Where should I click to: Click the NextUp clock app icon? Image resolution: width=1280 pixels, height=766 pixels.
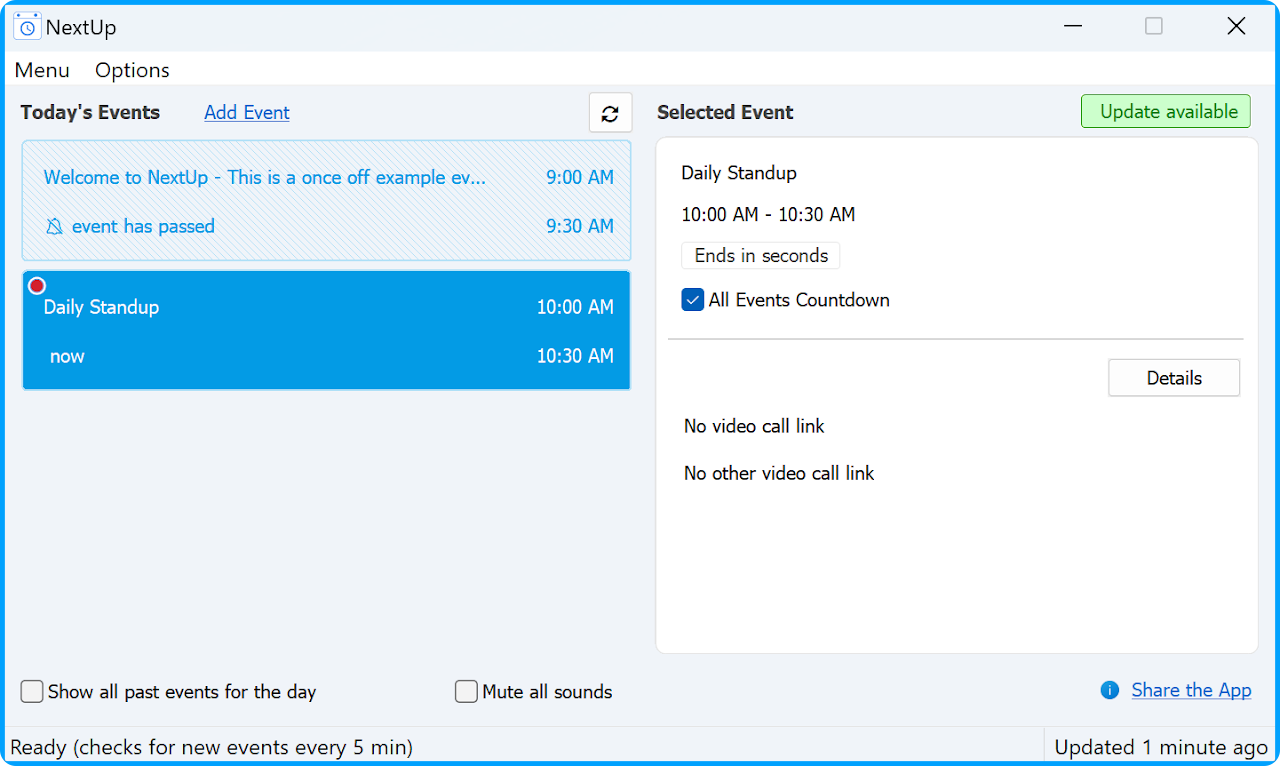click(x=27, y=27)
